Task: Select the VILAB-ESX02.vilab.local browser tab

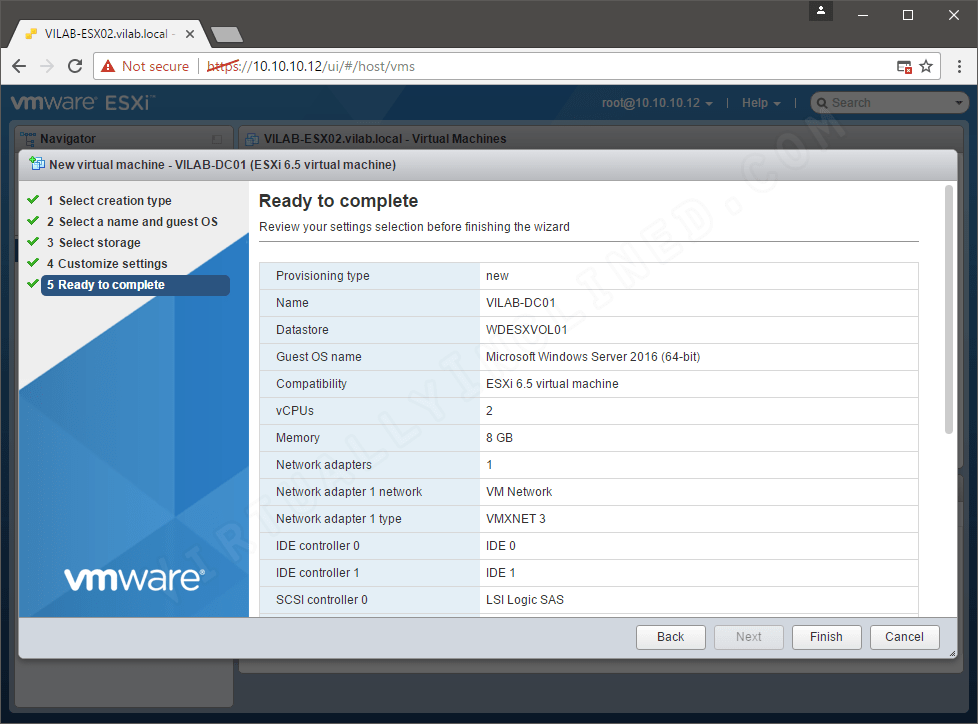Action: point(100,33)
